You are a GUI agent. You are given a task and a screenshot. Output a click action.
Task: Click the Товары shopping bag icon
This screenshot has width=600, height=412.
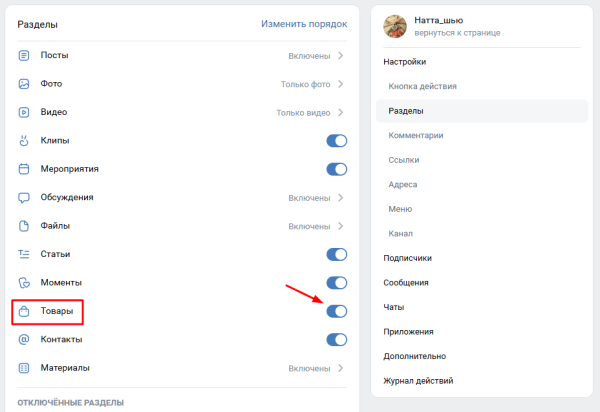tap(24, 312)
